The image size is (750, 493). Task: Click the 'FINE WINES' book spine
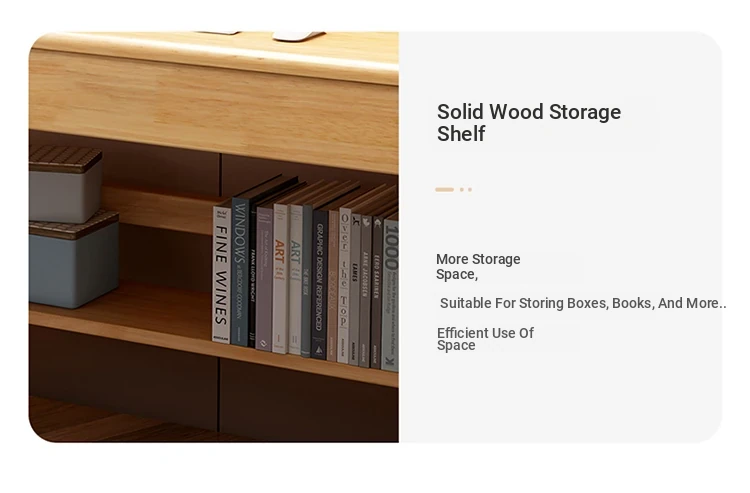221,274
